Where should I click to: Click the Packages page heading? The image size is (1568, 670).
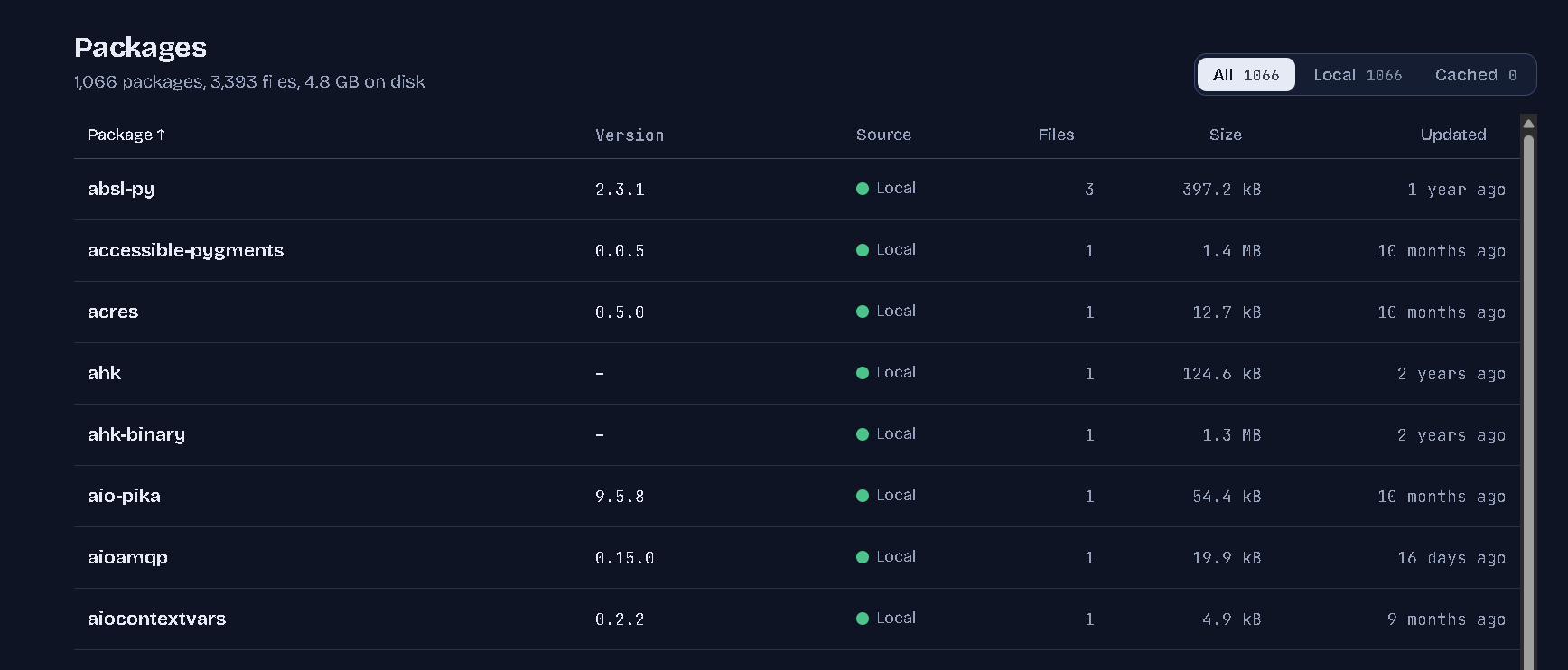coord(141,47)
